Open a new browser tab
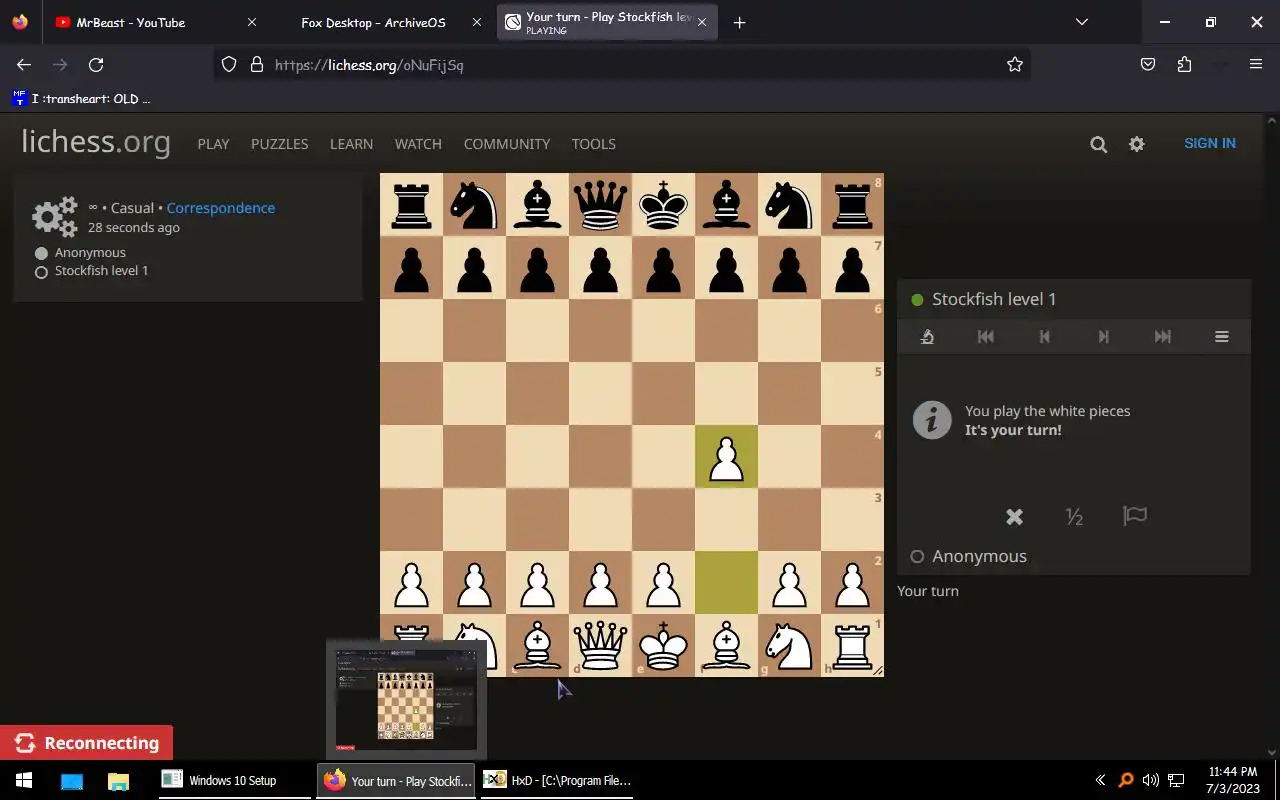This screenshot has width=1280, height=800. [x=739, y=22]
